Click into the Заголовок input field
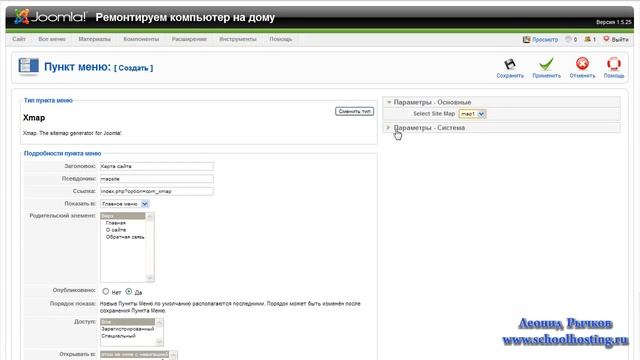This screenshot has height=360, width=640. [x=156, y=166]
